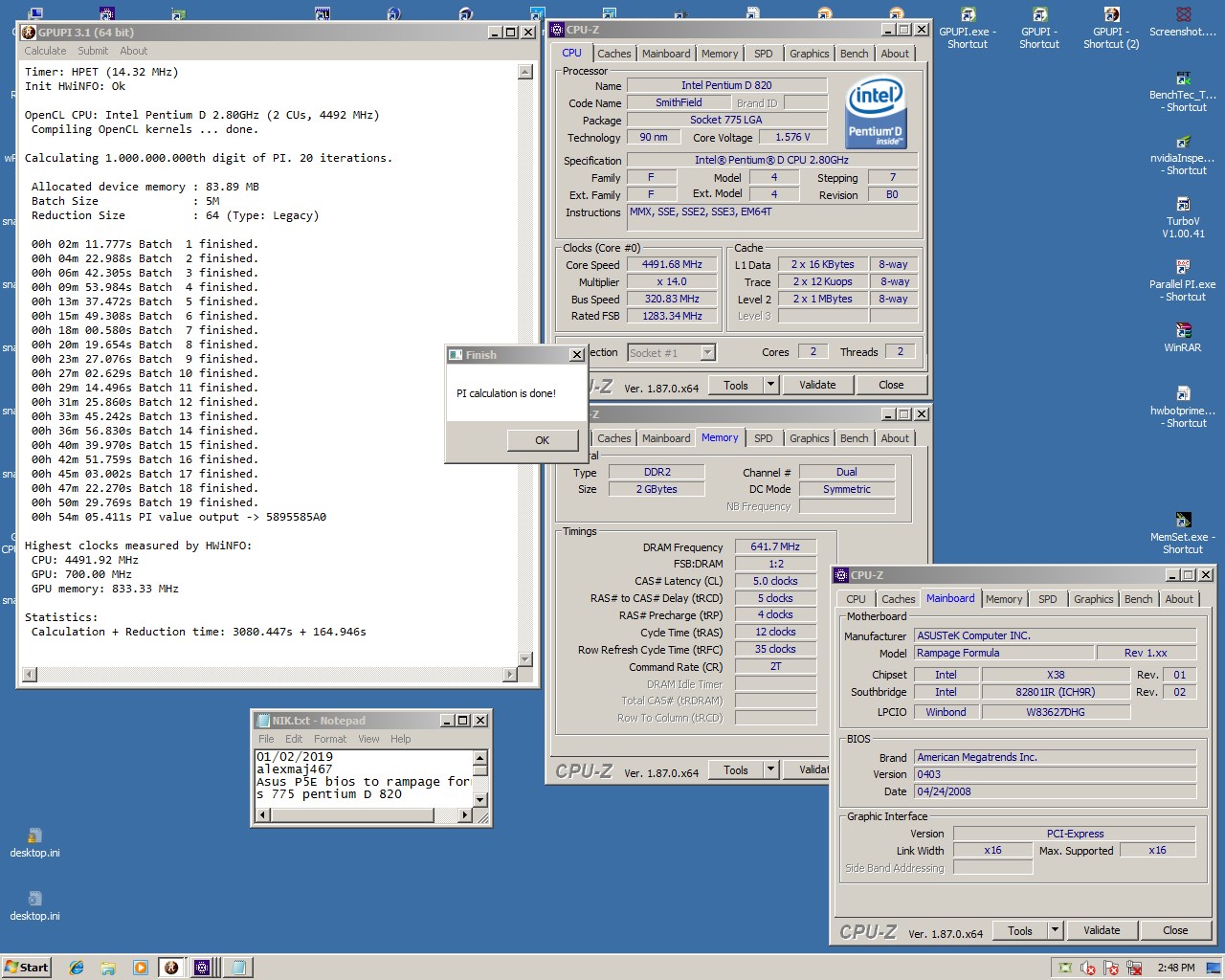The image size is (1225, 980).
Task: Switch to Caches tab in top CPU-Z window
Action: point(613,54)
